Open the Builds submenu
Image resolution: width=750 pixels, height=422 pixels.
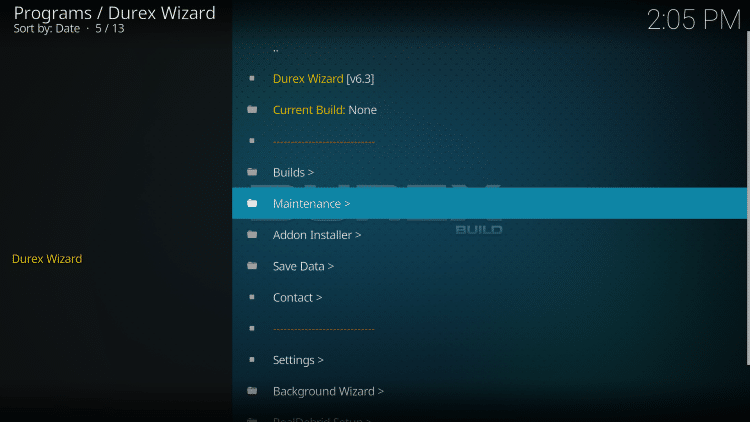click(x=293, y=172)
